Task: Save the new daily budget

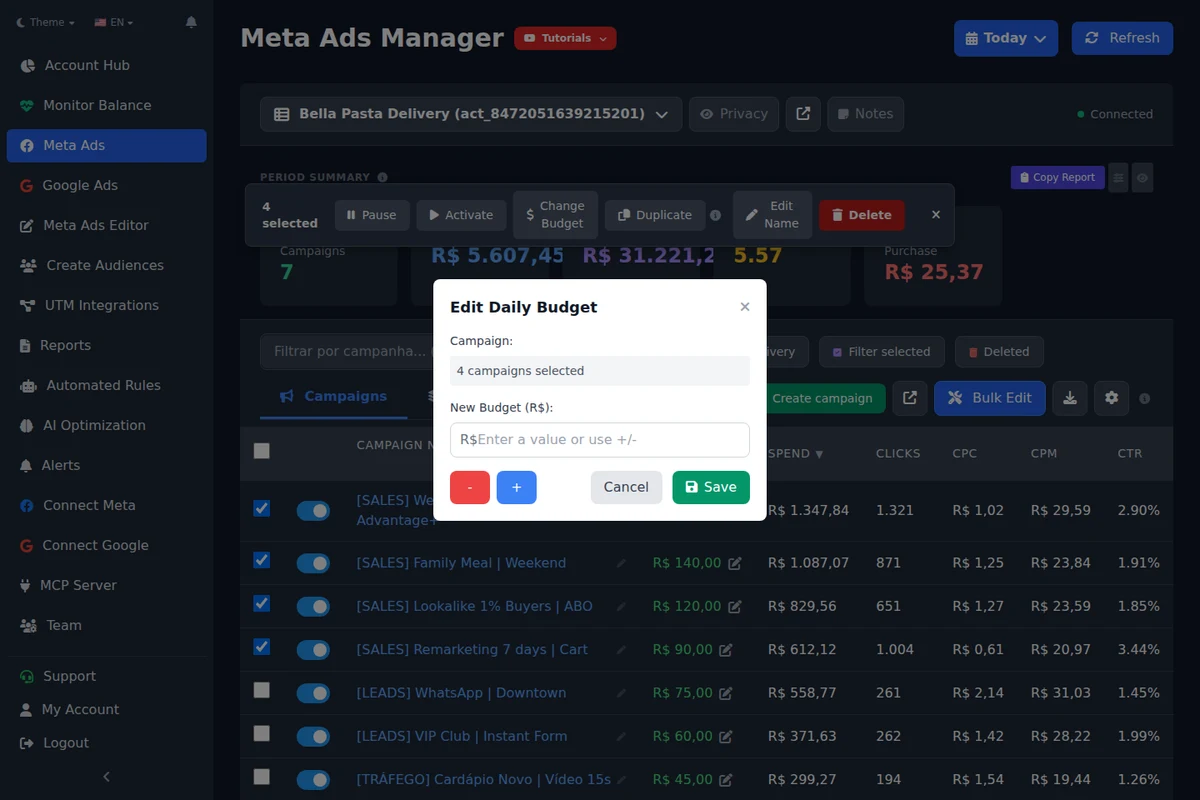Action: pos(711,487)
